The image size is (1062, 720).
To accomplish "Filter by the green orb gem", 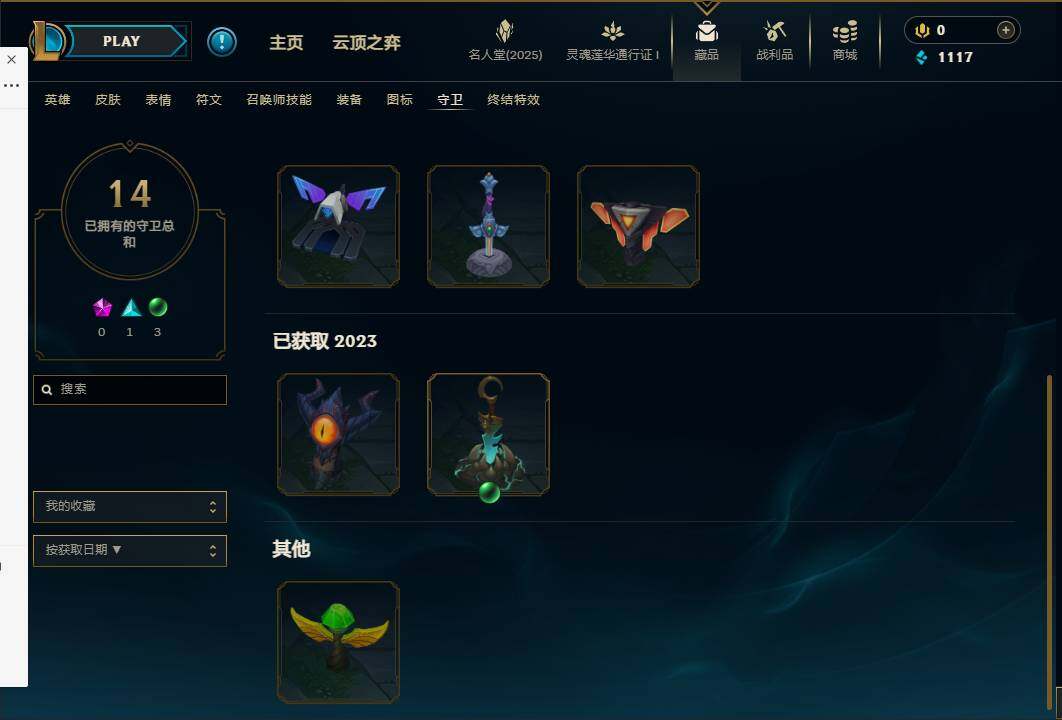I will coord(158,307).
